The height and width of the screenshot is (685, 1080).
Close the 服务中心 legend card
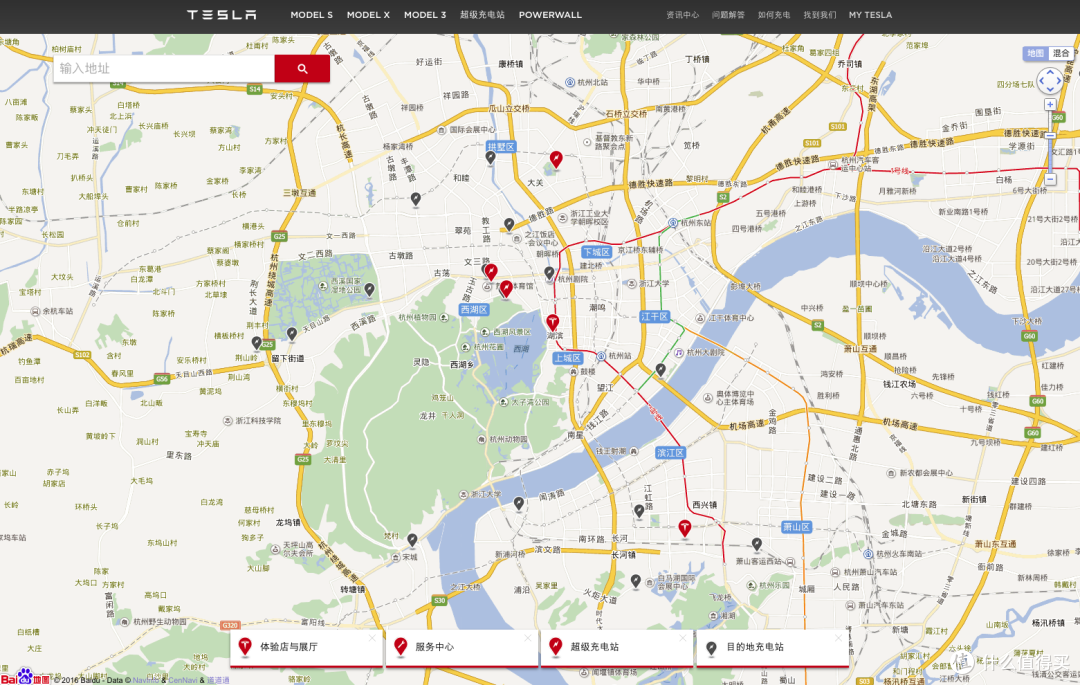[528, 638]
